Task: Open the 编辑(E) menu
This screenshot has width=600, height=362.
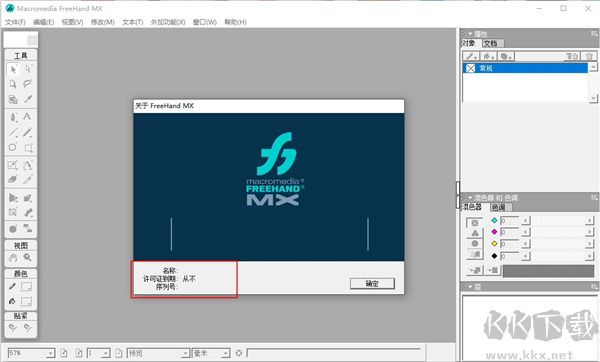Action: point(43,22)
